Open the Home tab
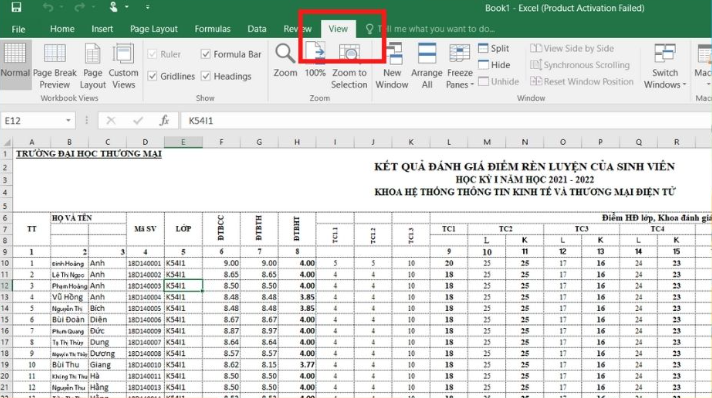The width and height of the screenshot is (712, 398). [x=62, y=29]
